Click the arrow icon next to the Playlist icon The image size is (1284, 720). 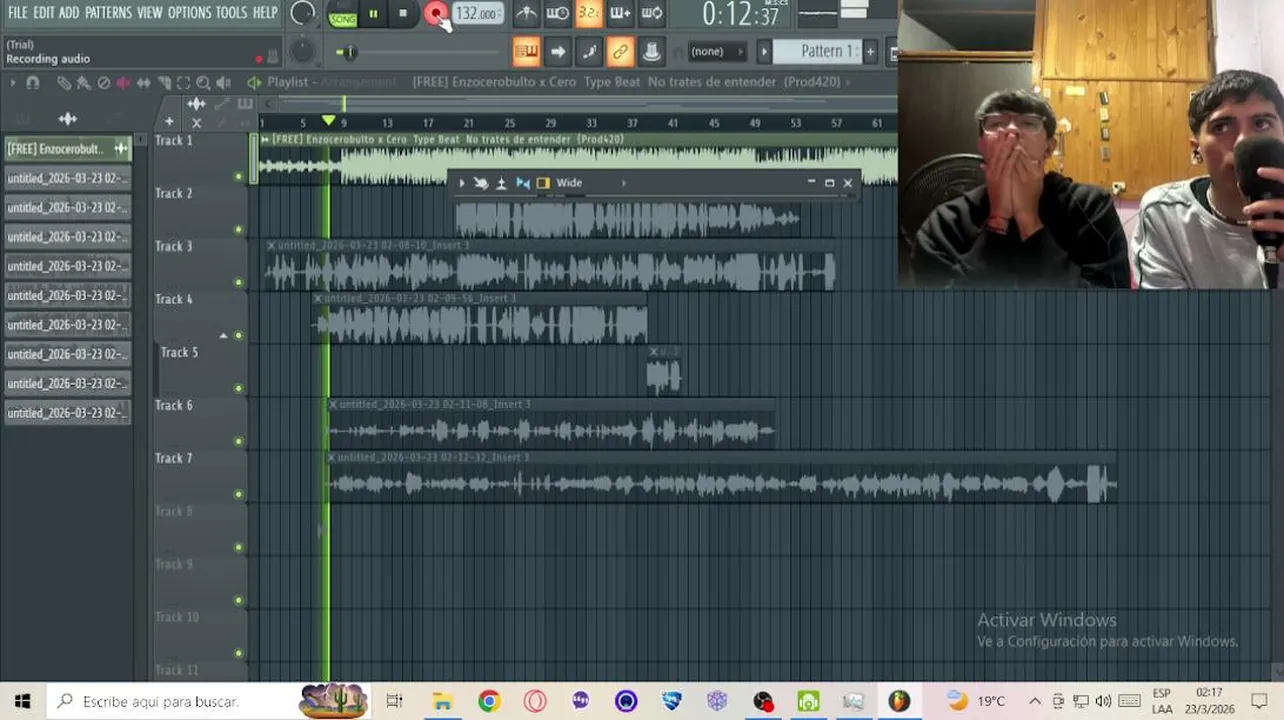(558, 51)
